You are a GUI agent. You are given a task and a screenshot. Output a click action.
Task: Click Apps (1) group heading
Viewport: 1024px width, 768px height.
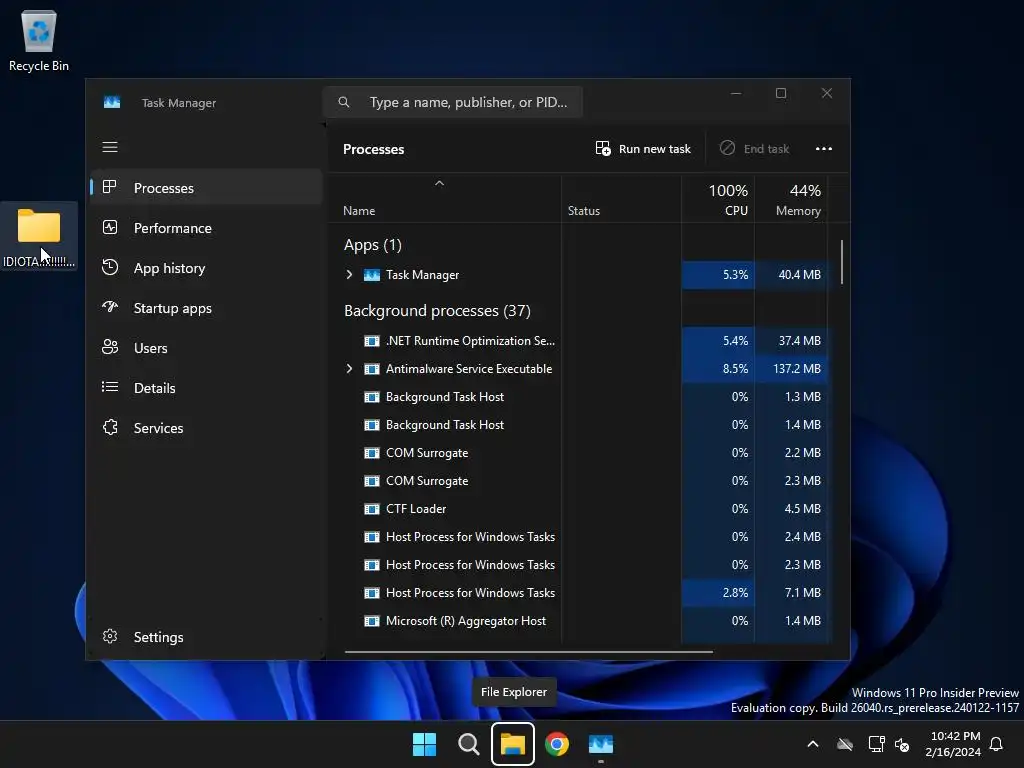373,245
